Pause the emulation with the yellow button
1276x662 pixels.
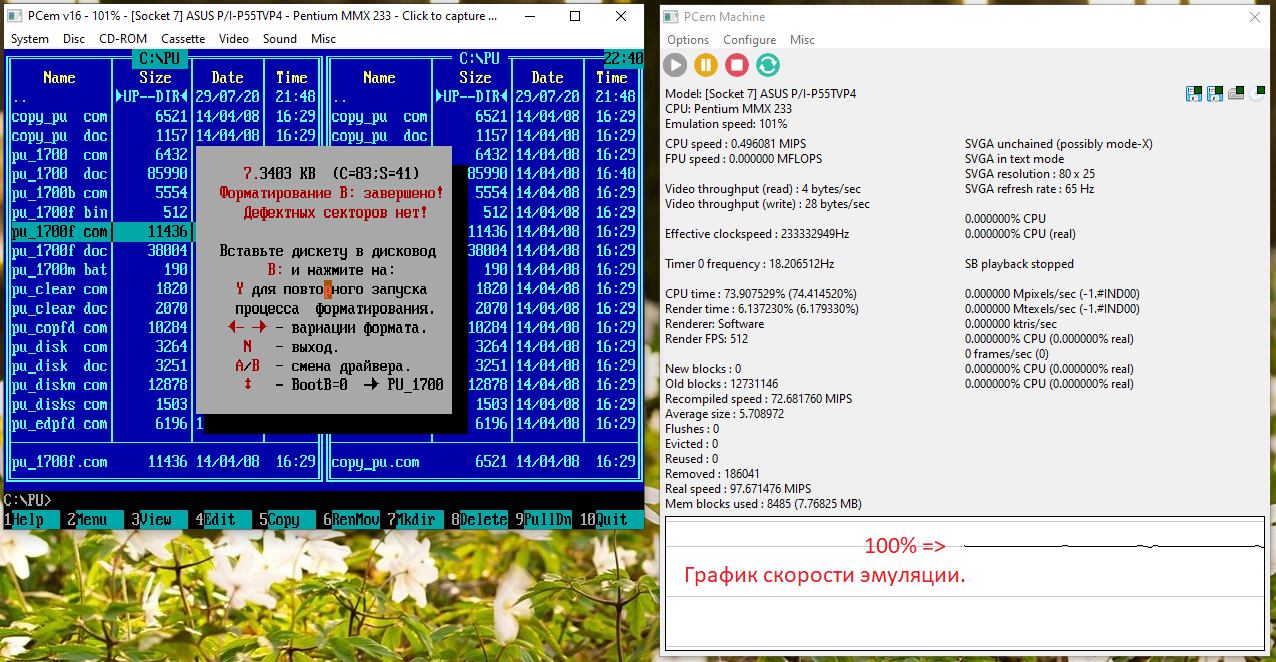point(706,65)
